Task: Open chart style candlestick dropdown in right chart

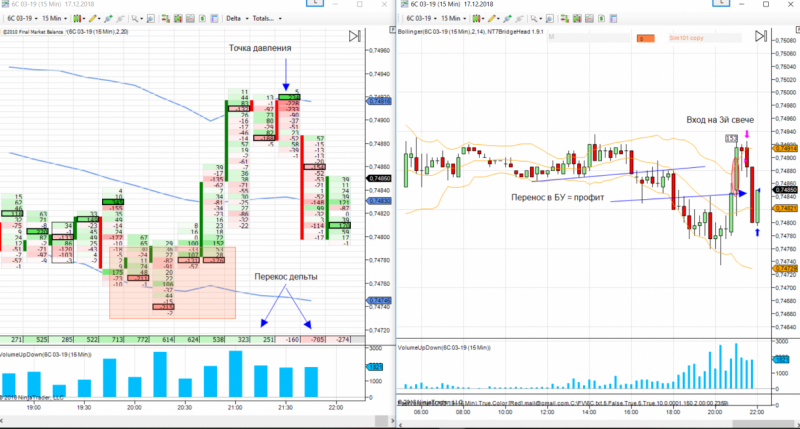Action: coord(478,18)
